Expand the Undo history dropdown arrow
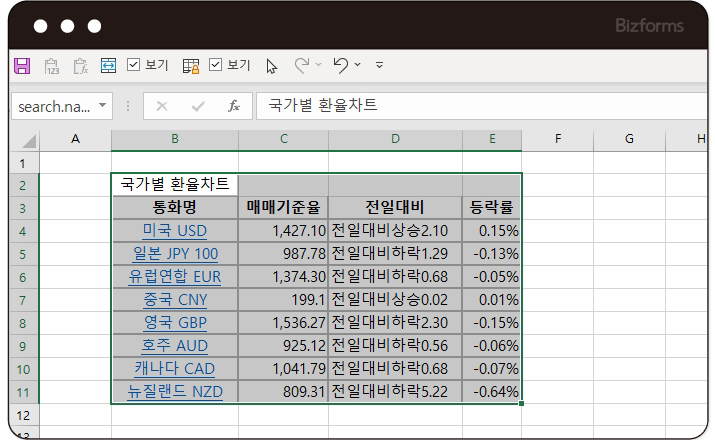 click(x=357, y=66)
